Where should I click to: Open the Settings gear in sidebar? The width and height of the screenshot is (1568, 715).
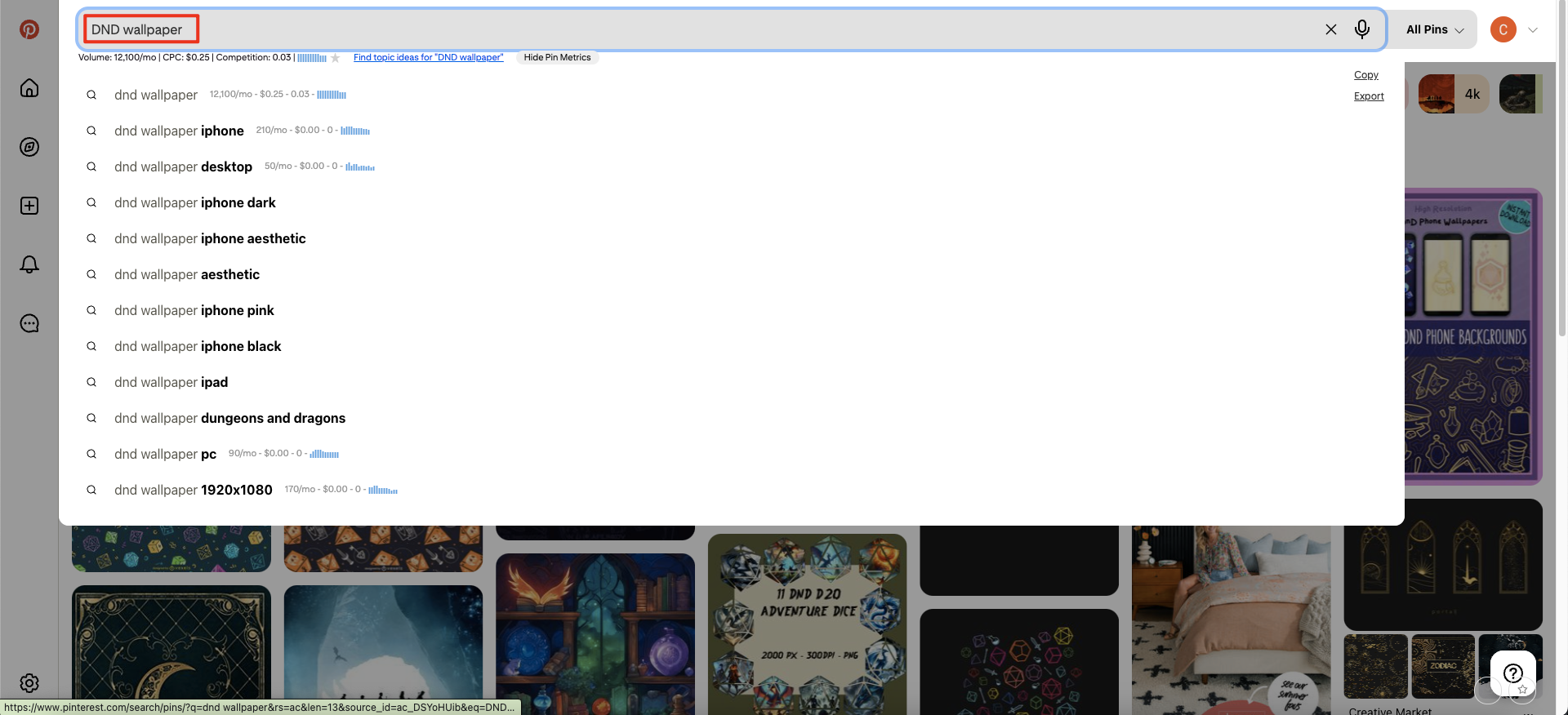click(x=29, y=683)
